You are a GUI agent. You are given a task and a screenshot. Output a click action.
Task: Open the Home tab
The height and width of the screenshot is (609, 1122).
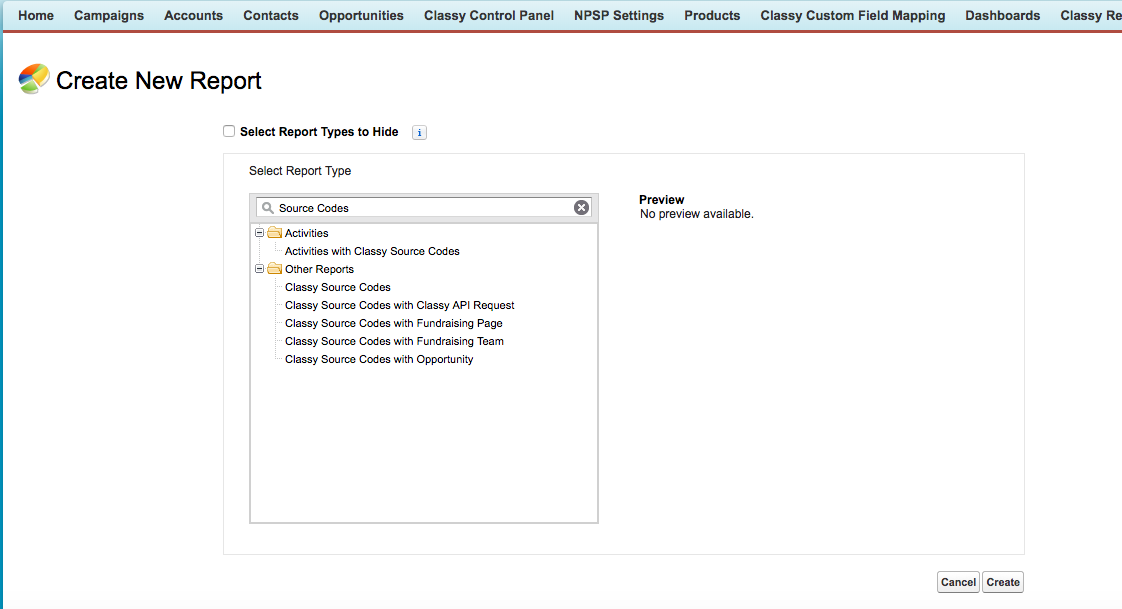click(36, 15)
